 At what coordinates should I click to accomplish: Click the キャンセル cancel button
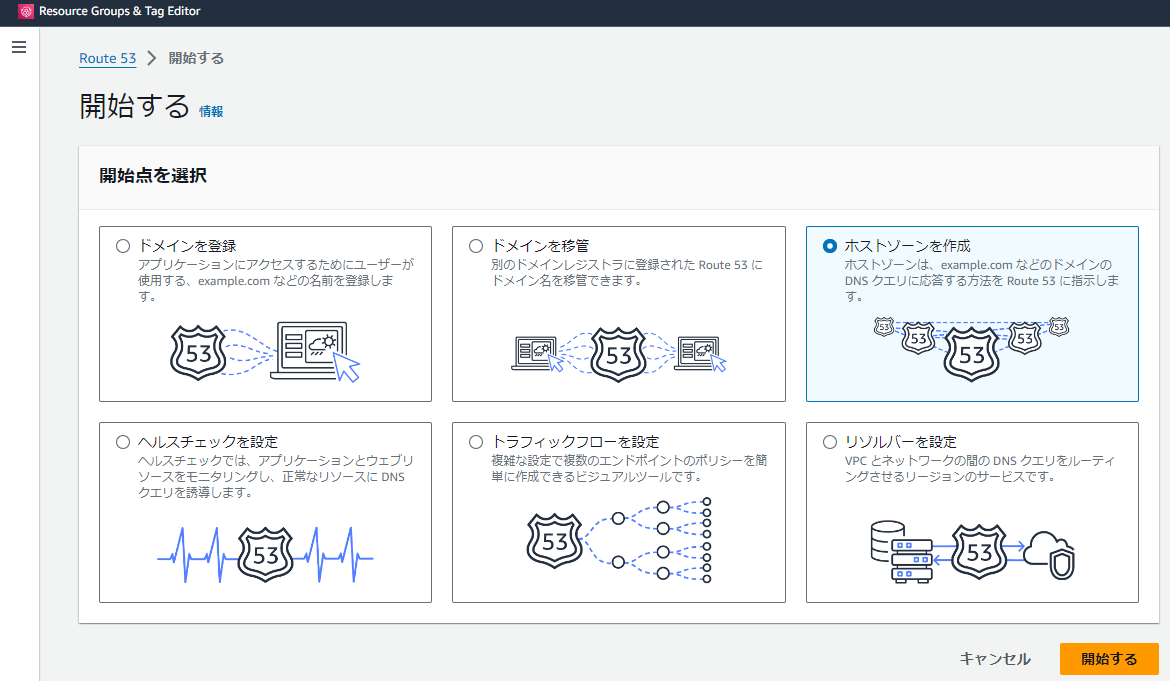tap(995, 659)
